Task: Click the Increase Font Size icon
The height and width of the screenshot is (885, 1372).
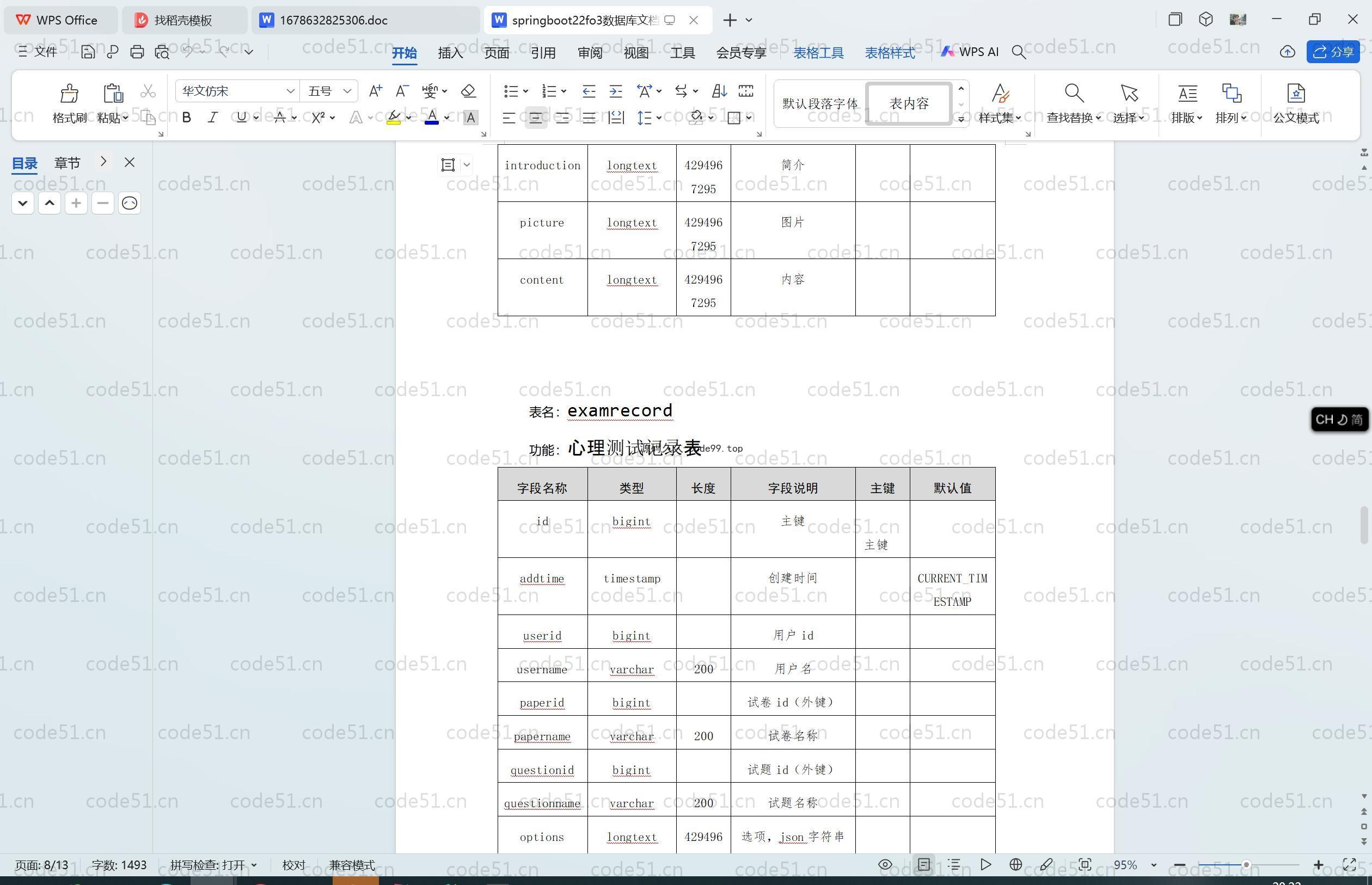Action: (375, 91)
